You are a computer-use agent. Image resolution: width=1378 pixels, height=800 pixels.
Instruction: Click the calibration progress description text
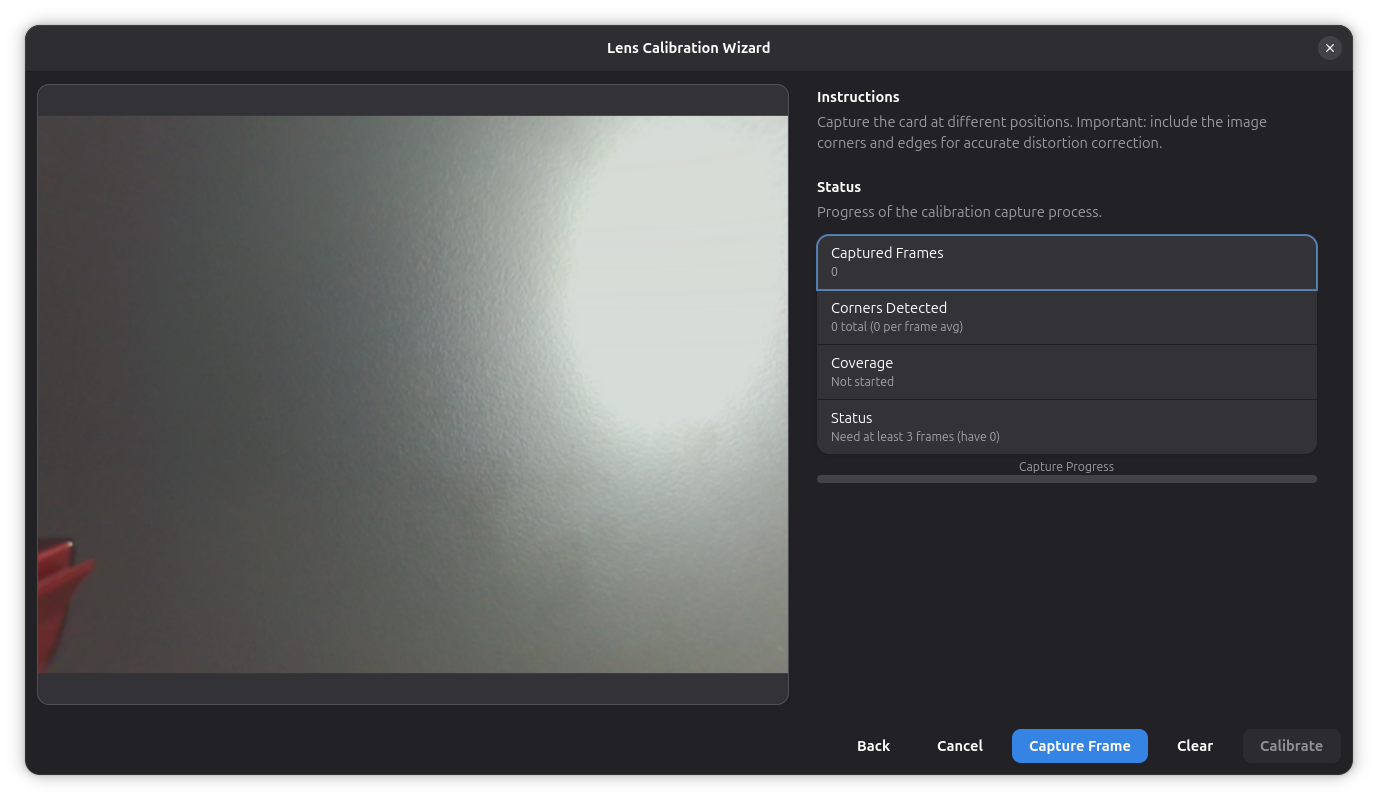click(959, 212)
